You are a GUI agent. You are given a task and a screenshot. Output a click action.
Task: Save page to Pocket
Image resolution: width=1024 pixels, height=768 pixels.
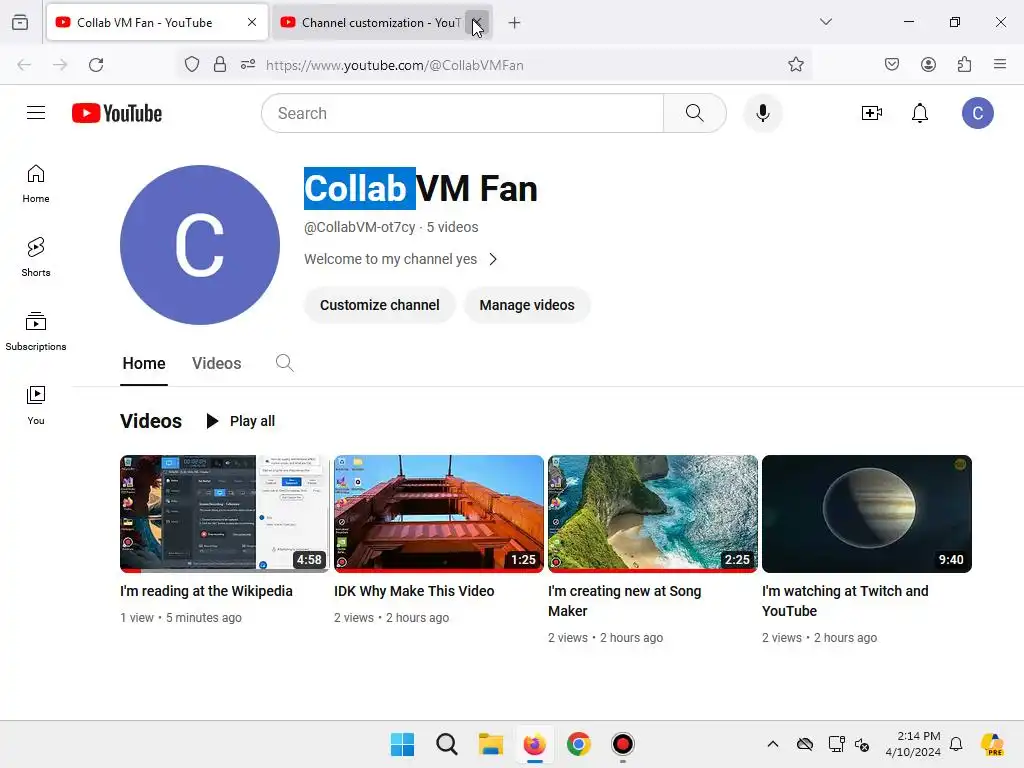(892, 64)
